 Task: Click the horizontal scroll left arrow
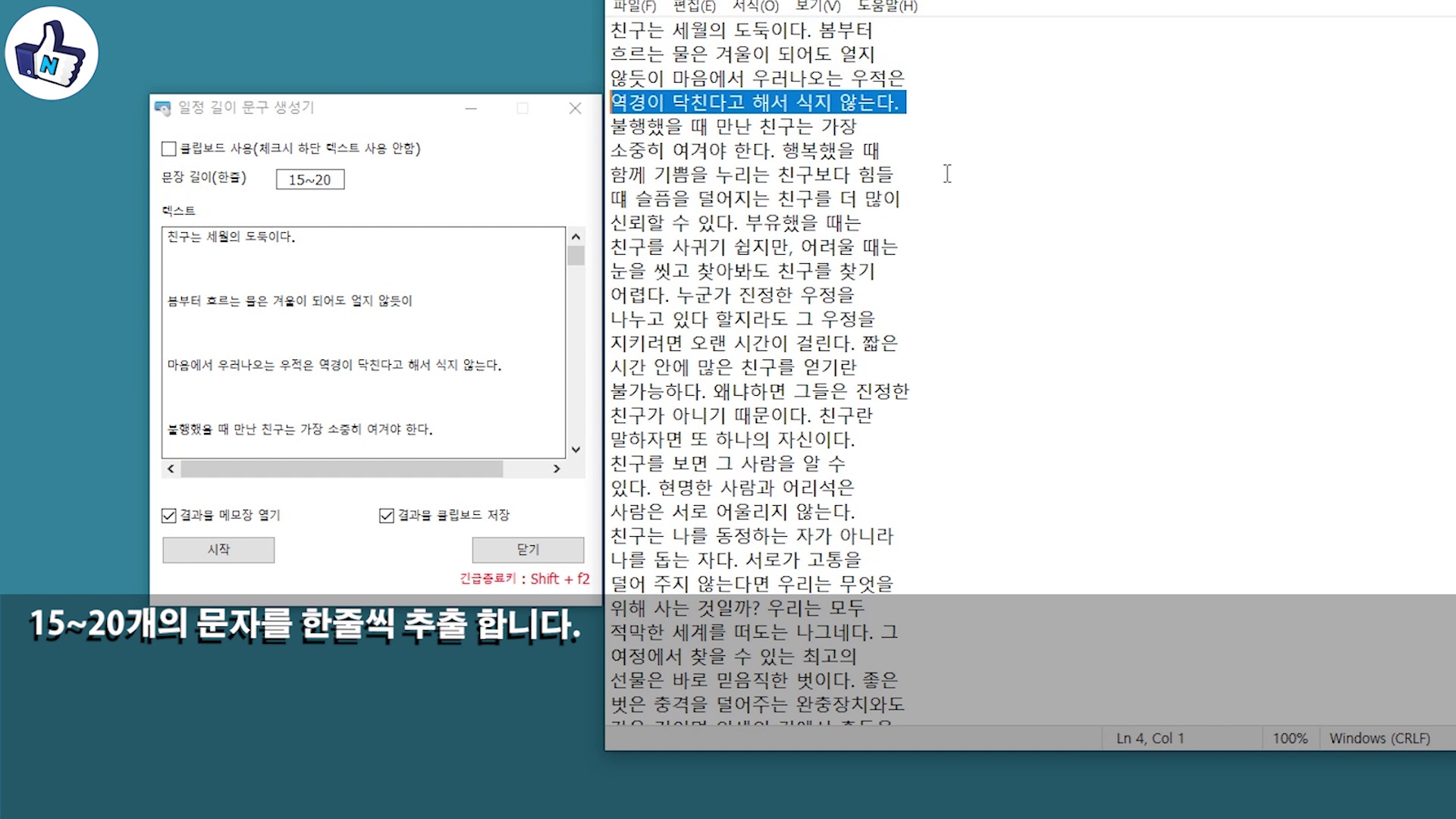click(171, 469)
